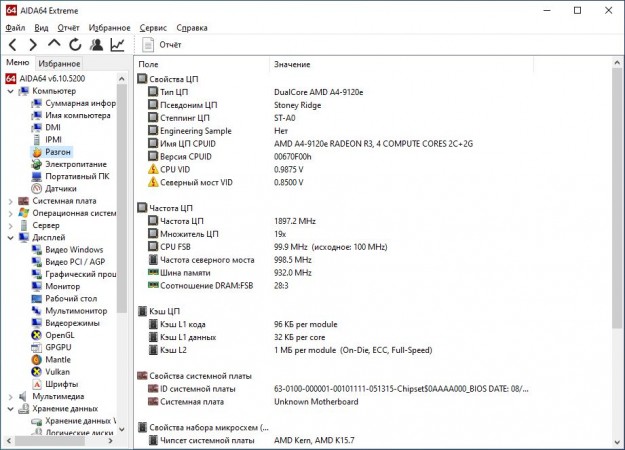Click the Forward navigation arrow
625x450 pixels.
click(x=33, y=45)
